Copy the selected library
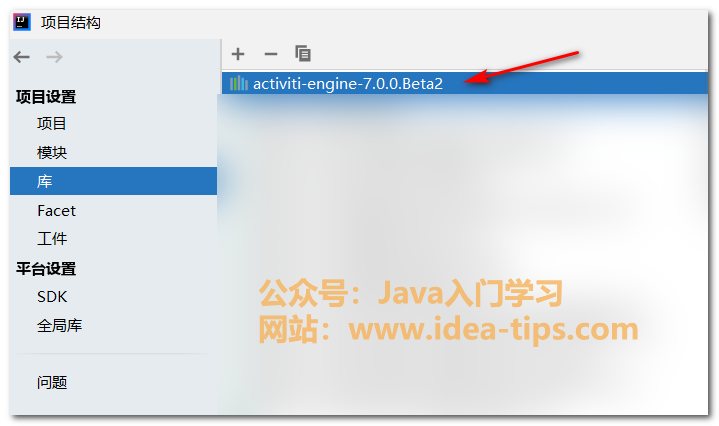The height and width of the screenshot is (426, 719). 303,54
